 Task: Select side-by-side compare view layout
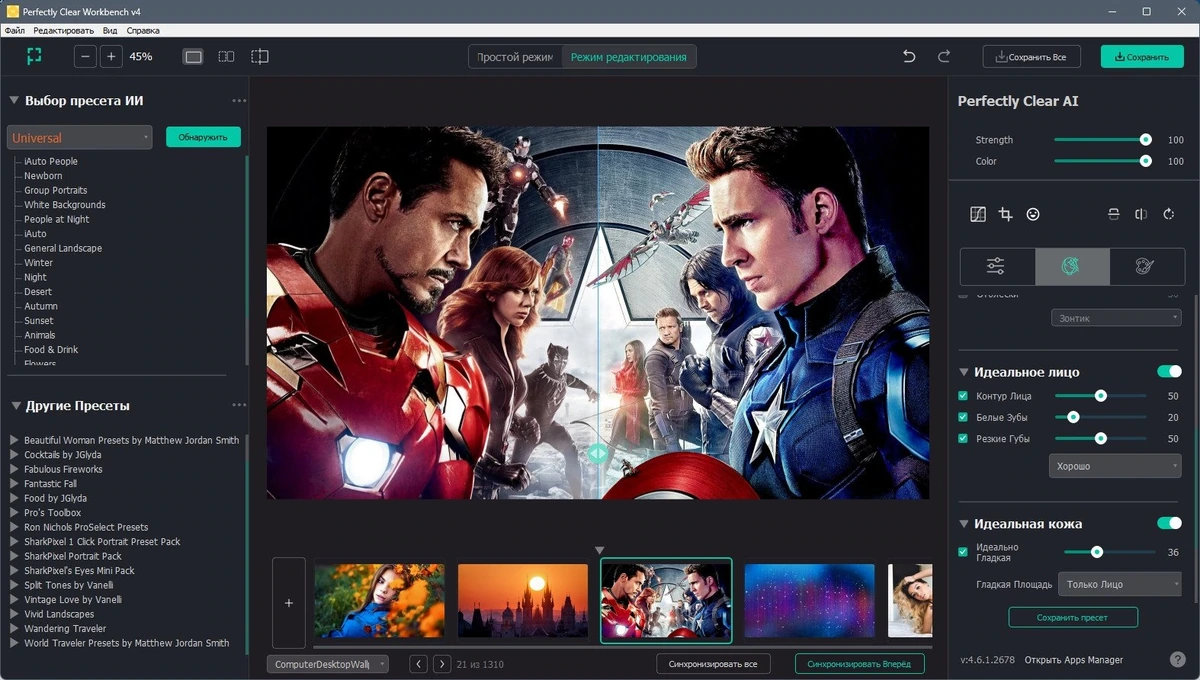(x=226, y=57)
